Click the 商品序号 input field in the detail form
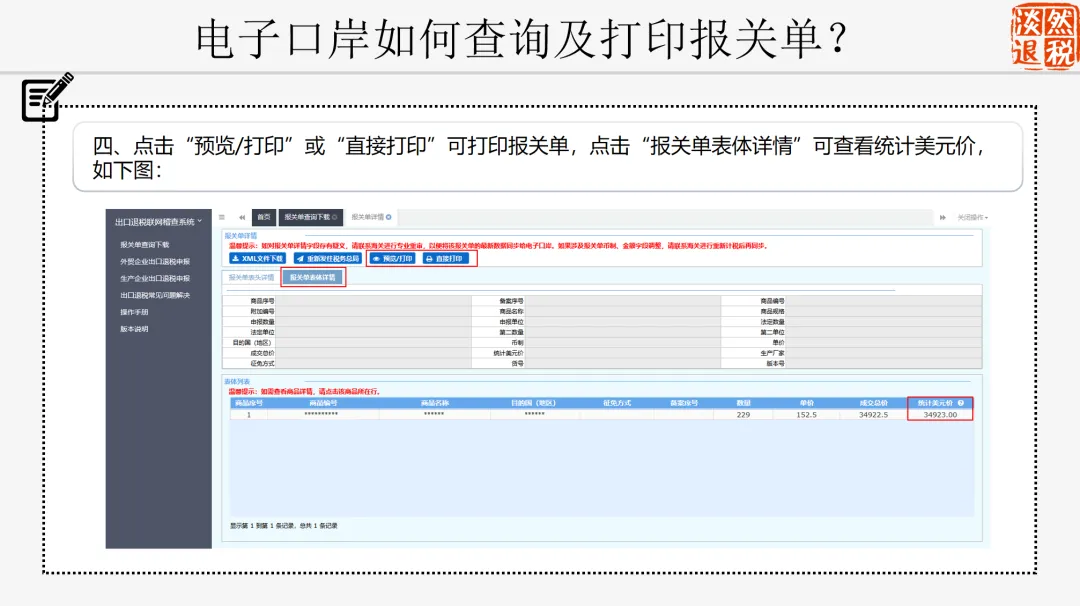Screen dimensions: 1080x606 point(373,301)
